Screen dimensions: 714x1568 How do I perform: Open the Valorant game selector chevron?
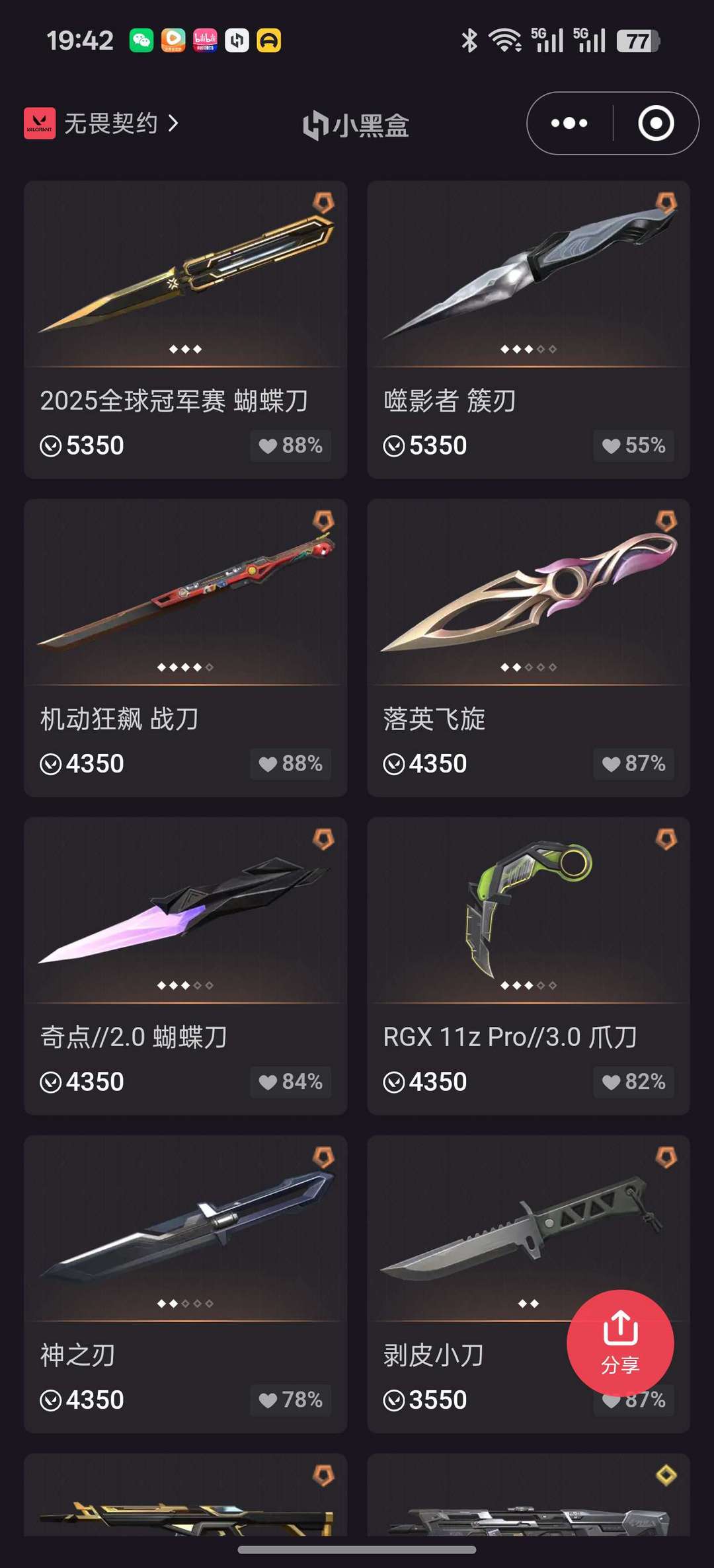pos(173,124)
